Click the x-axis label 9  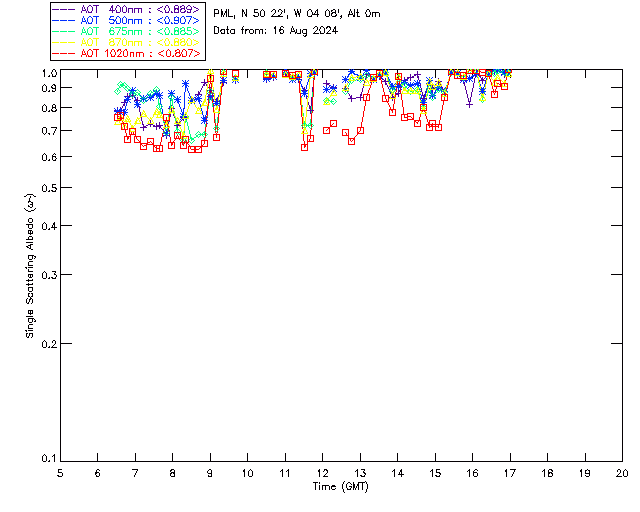(210, 473)
